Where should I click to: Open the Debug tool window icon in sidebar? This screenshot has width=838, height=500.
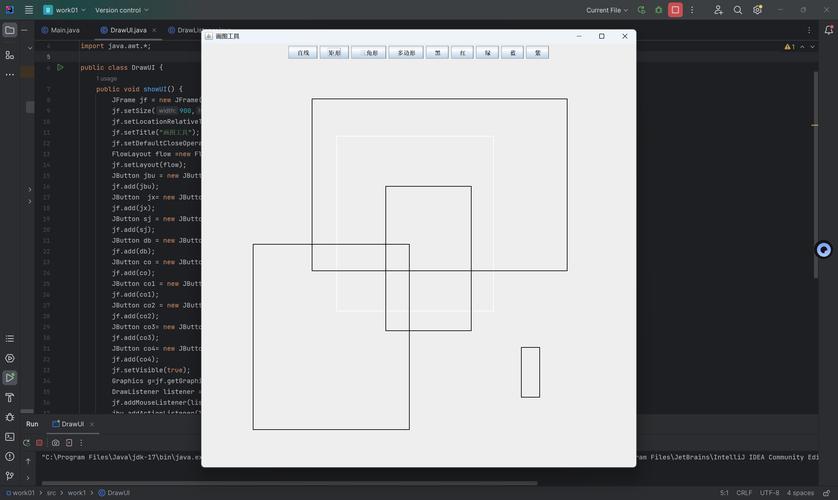10,417
